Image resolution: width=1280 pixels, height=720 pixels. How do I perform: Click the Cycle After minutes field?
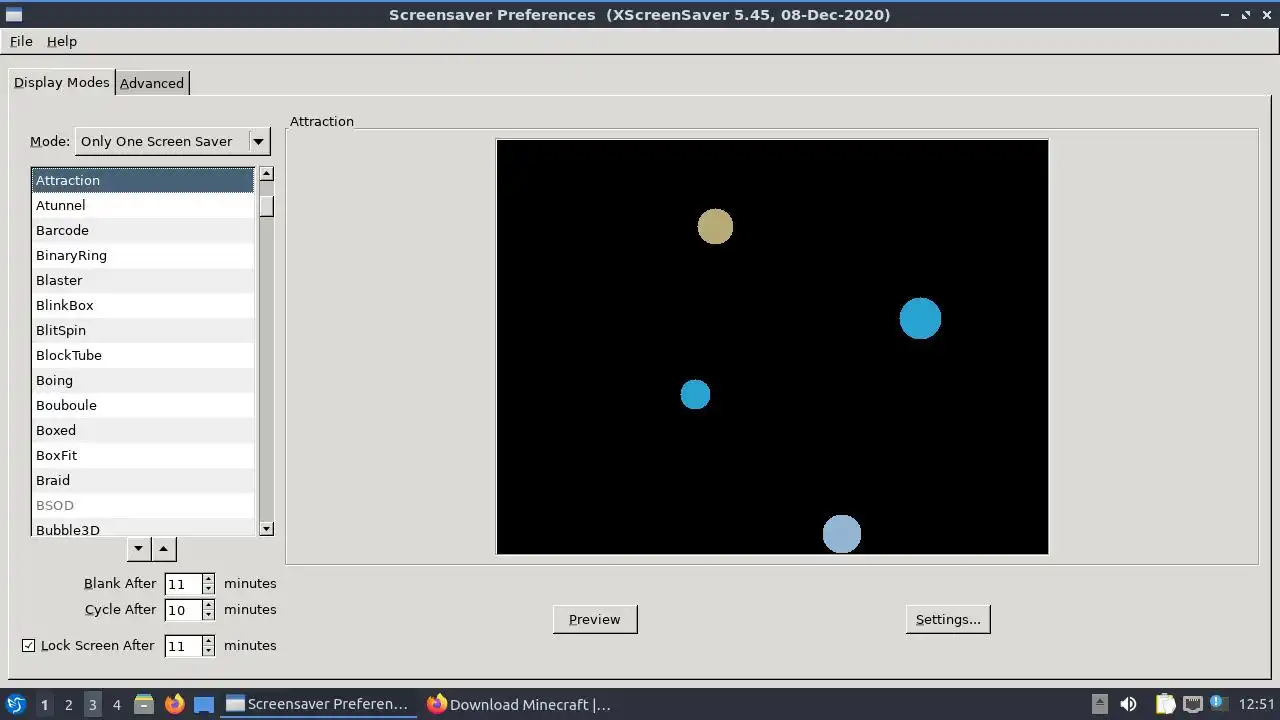tap(183, 610)
